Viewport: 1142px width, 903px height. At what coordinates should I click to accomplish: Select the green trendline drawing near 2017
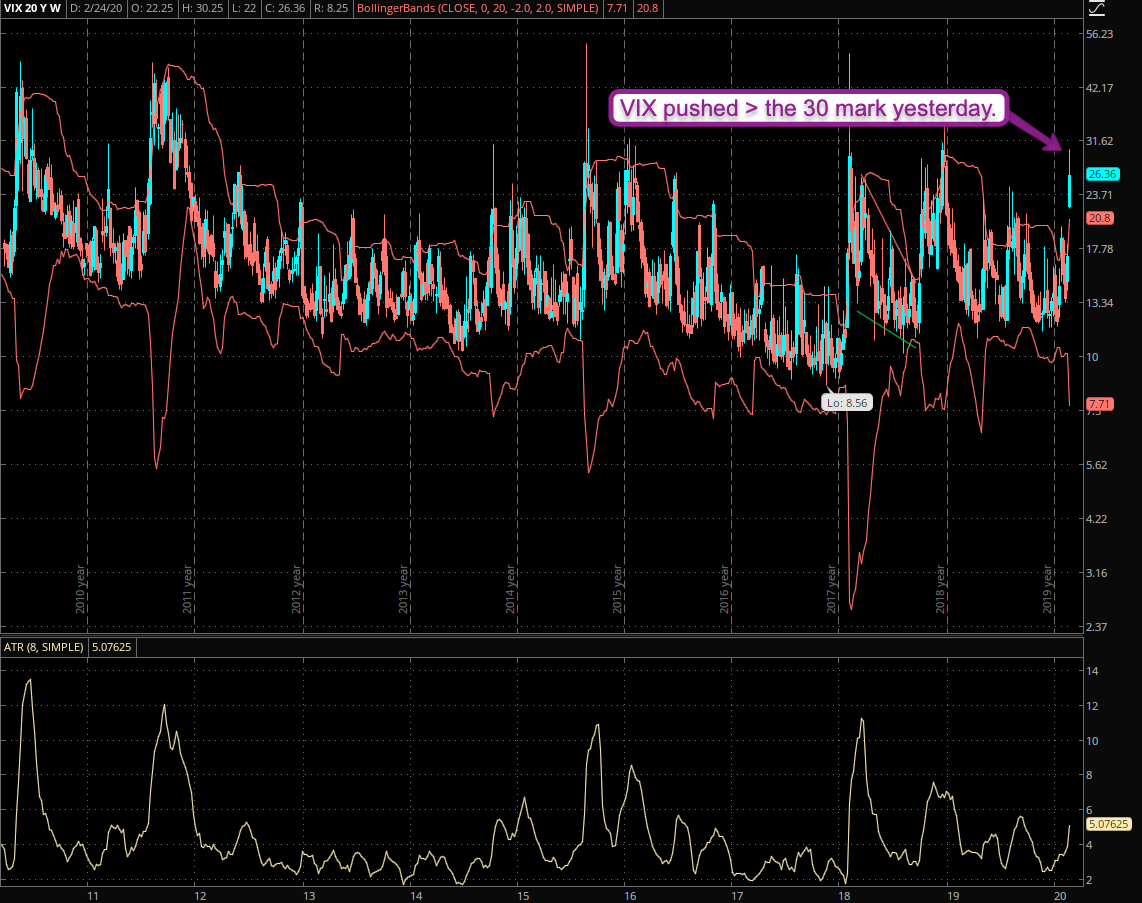pos(886,329)
